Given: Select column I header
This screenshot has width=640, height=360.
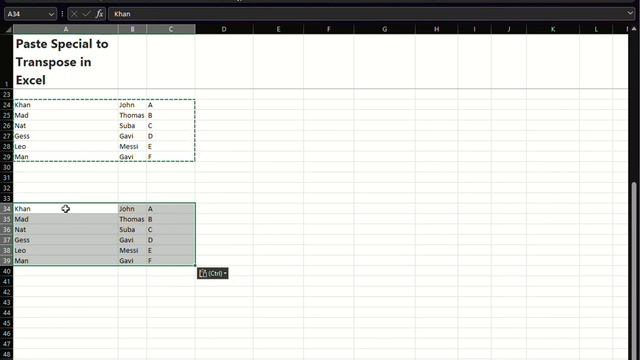Looking at the screenshot, I should pyautogui.click(x=474, y=29).
